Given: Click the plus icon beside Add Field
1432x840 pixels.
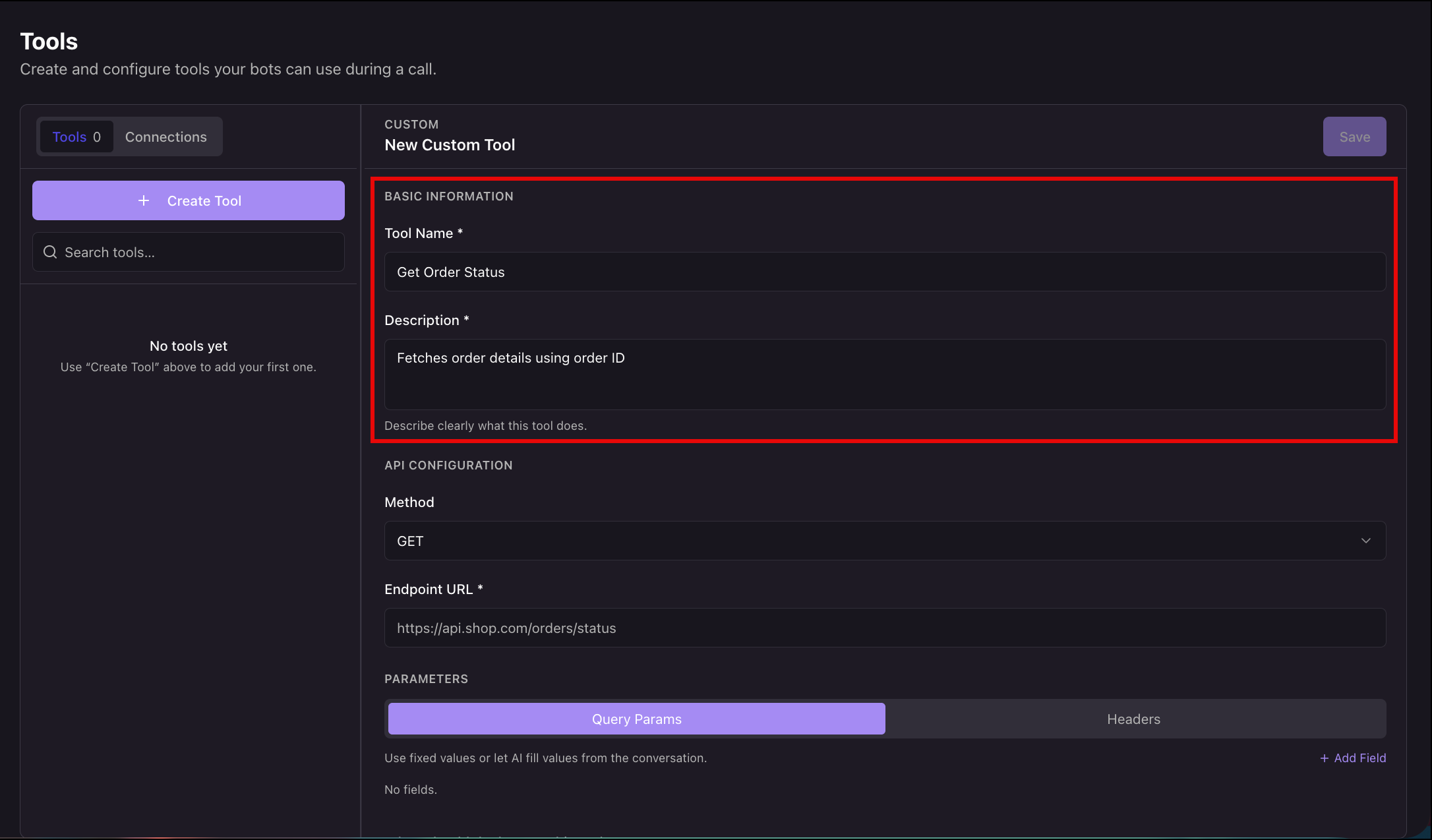Looking at the screenshot, I should click(x=1324, y=758).
